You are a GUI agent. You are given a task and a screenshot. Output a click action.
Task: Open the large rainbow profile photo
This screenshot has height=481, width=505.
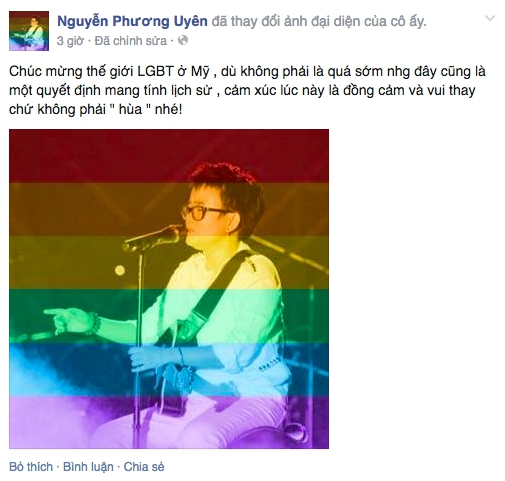pos(169,289)
